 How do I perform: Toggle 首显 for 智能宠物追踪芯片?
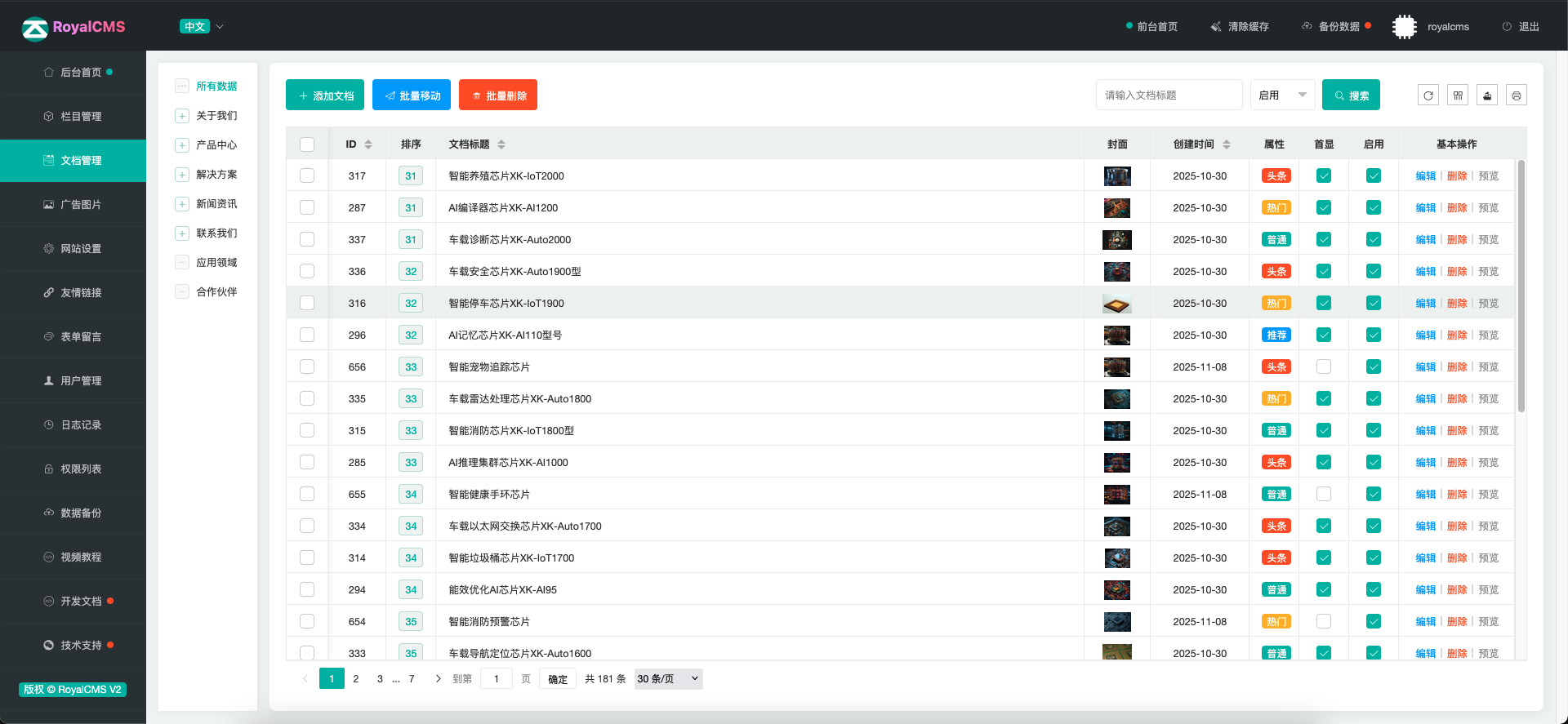(x=1324, y=366)
